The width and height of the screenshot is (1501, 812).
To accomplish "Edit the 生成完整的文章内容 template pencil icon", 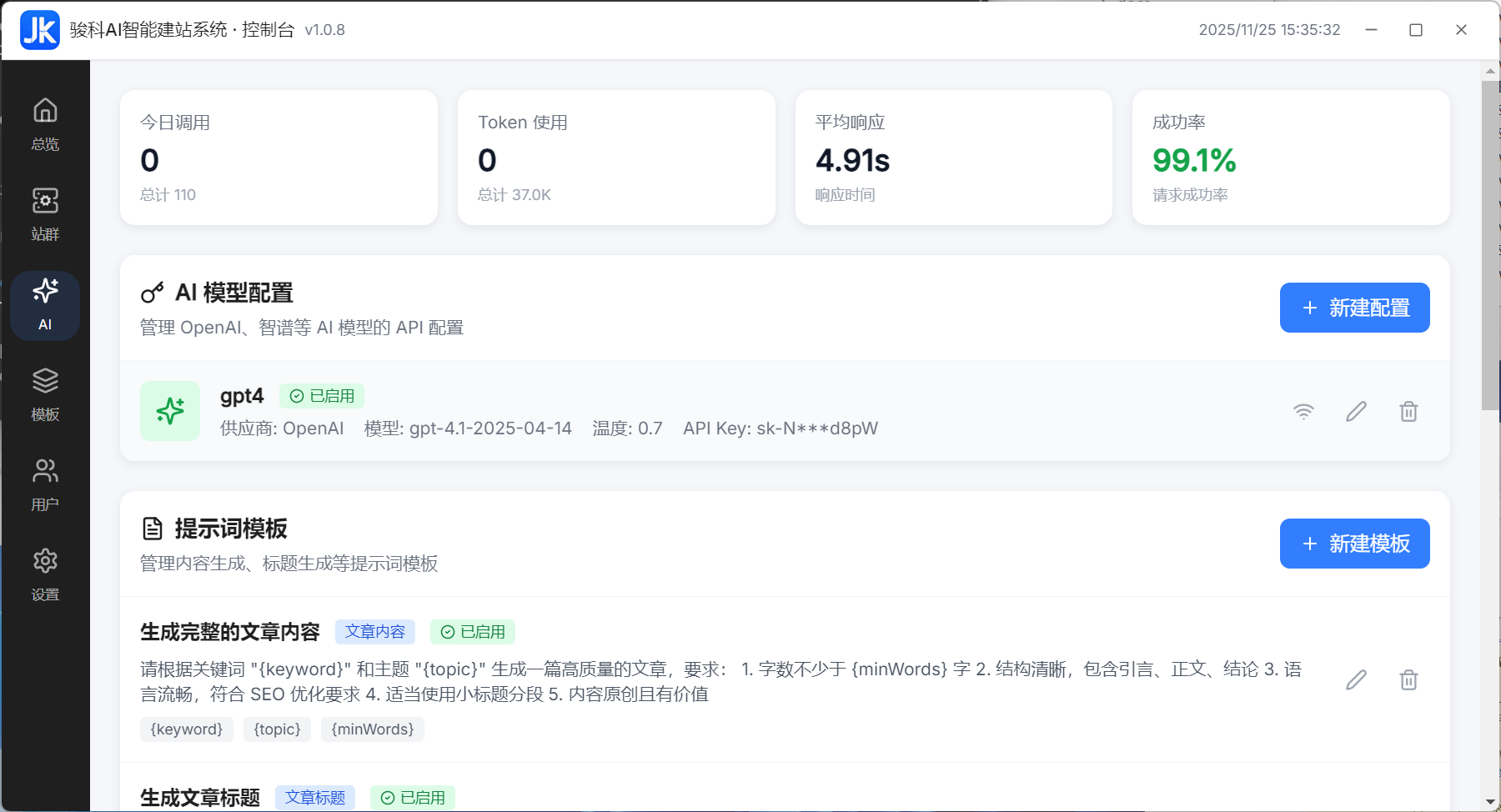I will coord(1356,679).
